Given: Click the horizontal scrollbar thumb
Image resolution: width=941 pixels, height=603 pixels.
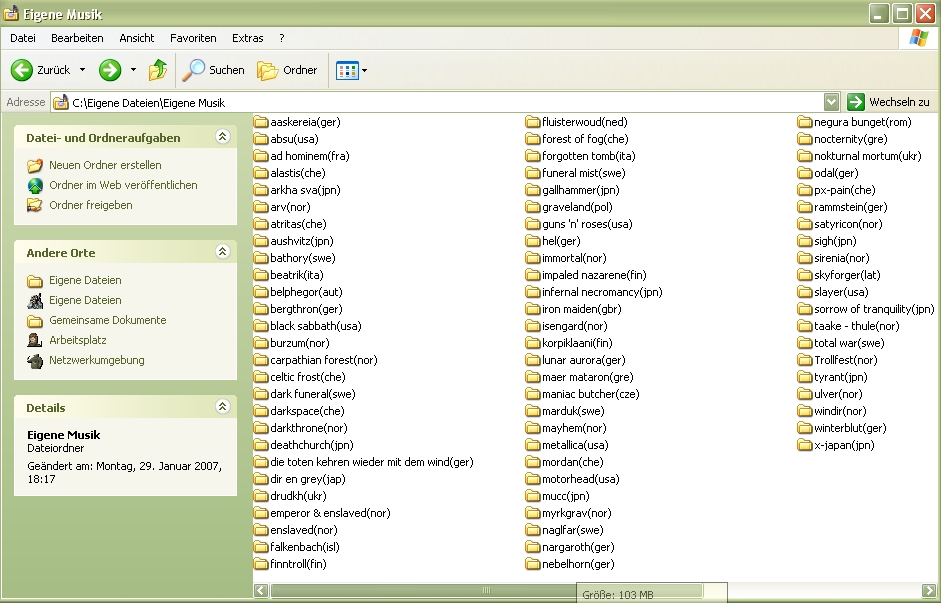Looking at the screenshot, I should coord(485,591).
